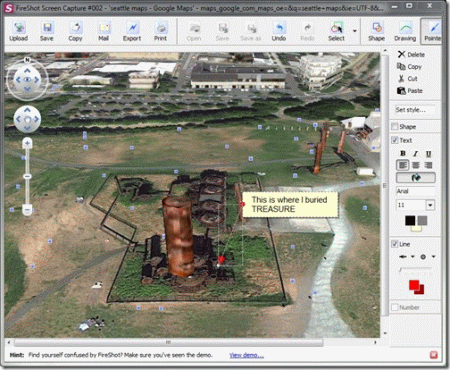Toggle underline text formatting
This screenshot has width=450, height=370.
point(428,153)
